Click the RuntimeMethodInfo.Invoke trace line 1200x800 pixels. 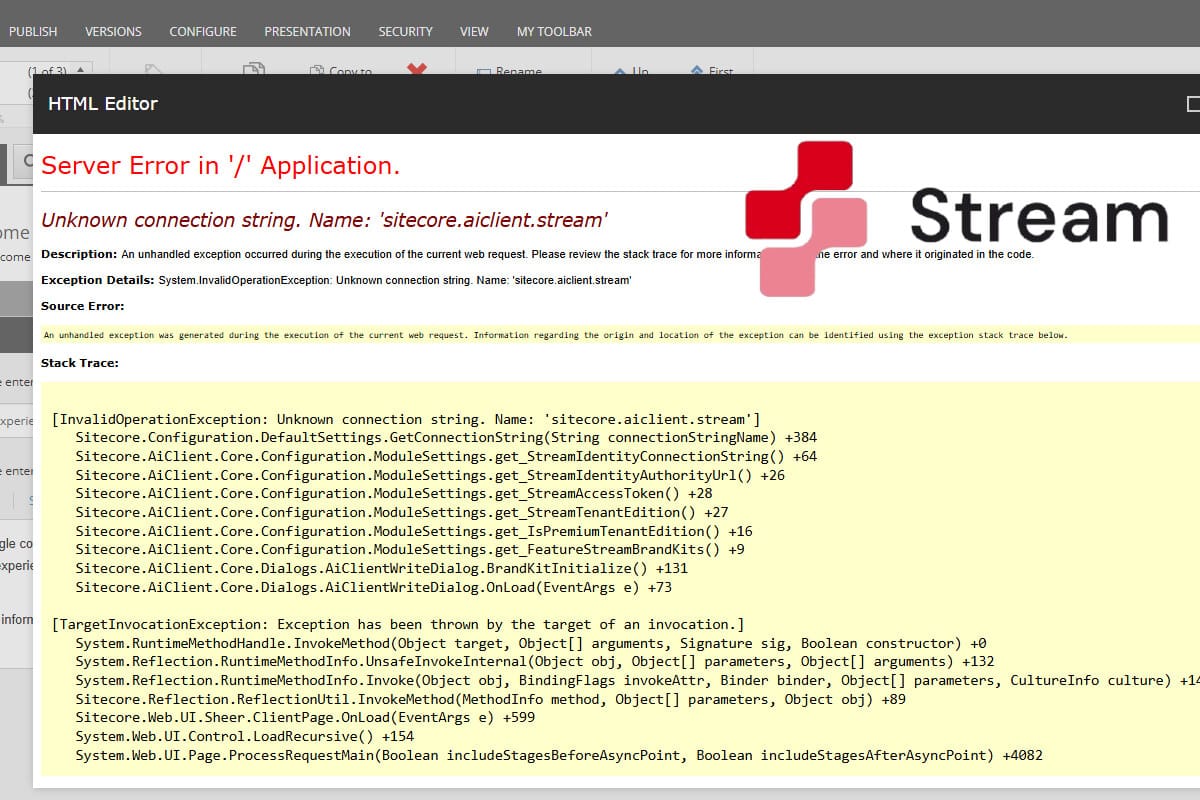tap(637, 680)
